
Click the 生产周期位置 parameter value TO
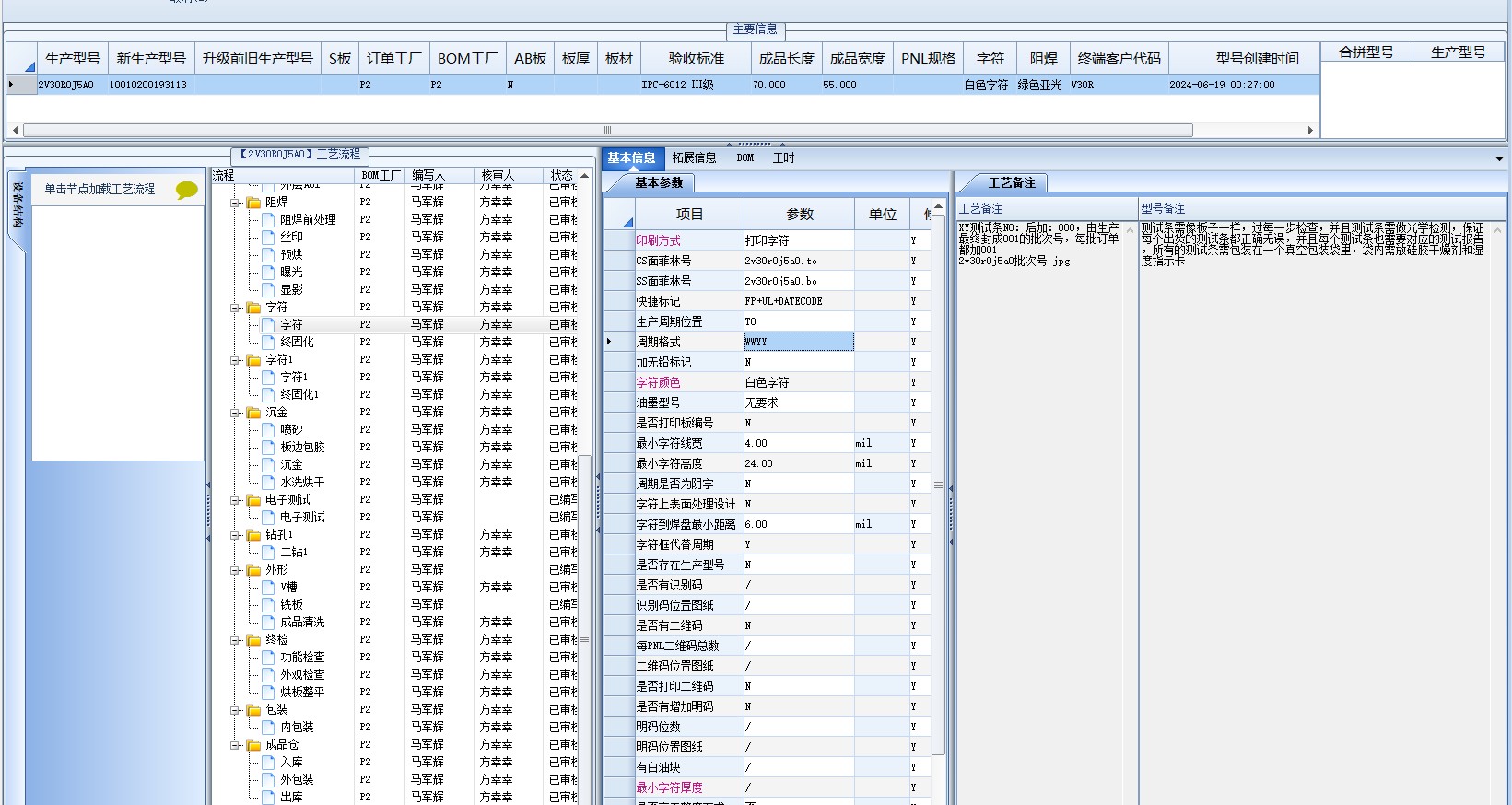[799, 321]
